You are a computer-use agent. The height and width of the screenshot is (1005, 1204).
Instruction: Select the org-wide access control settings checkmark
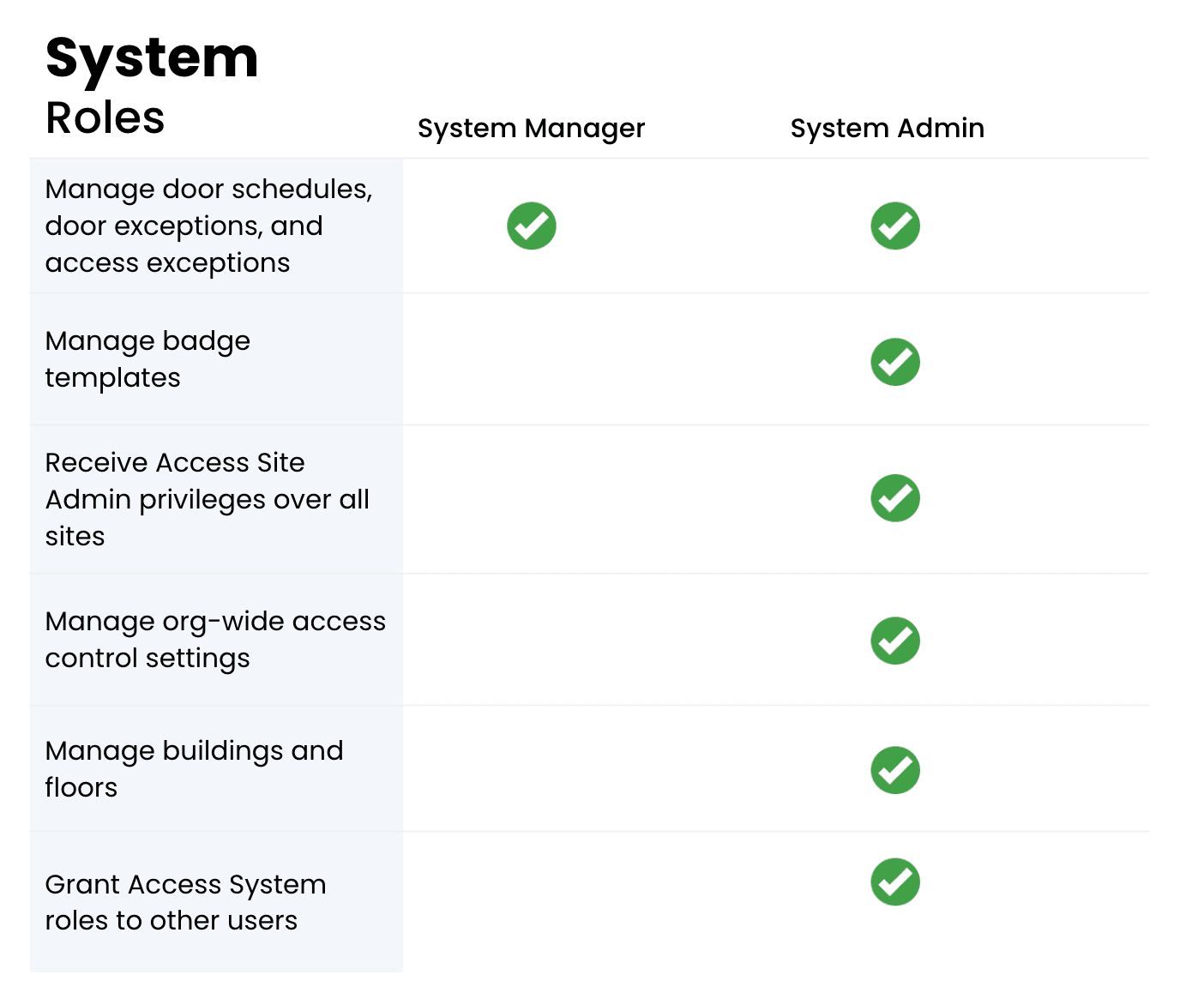(894, 640)
